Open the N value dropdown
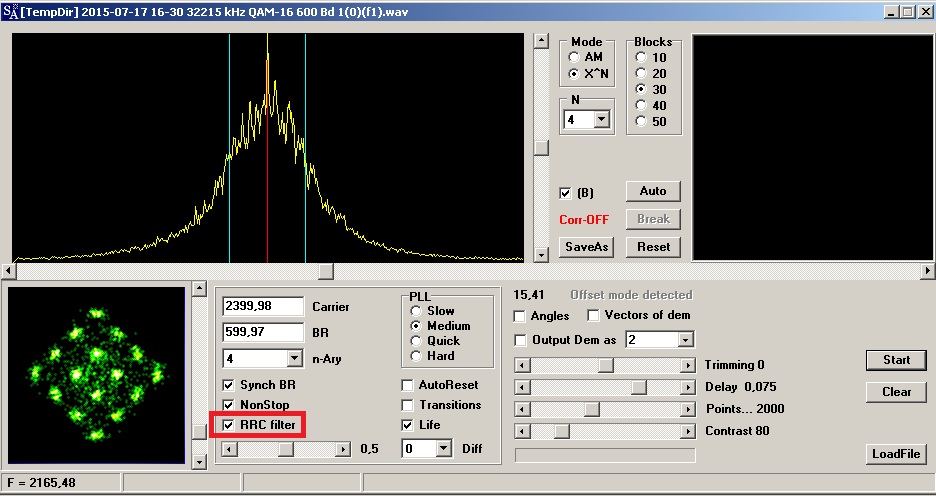 (601, 120)
